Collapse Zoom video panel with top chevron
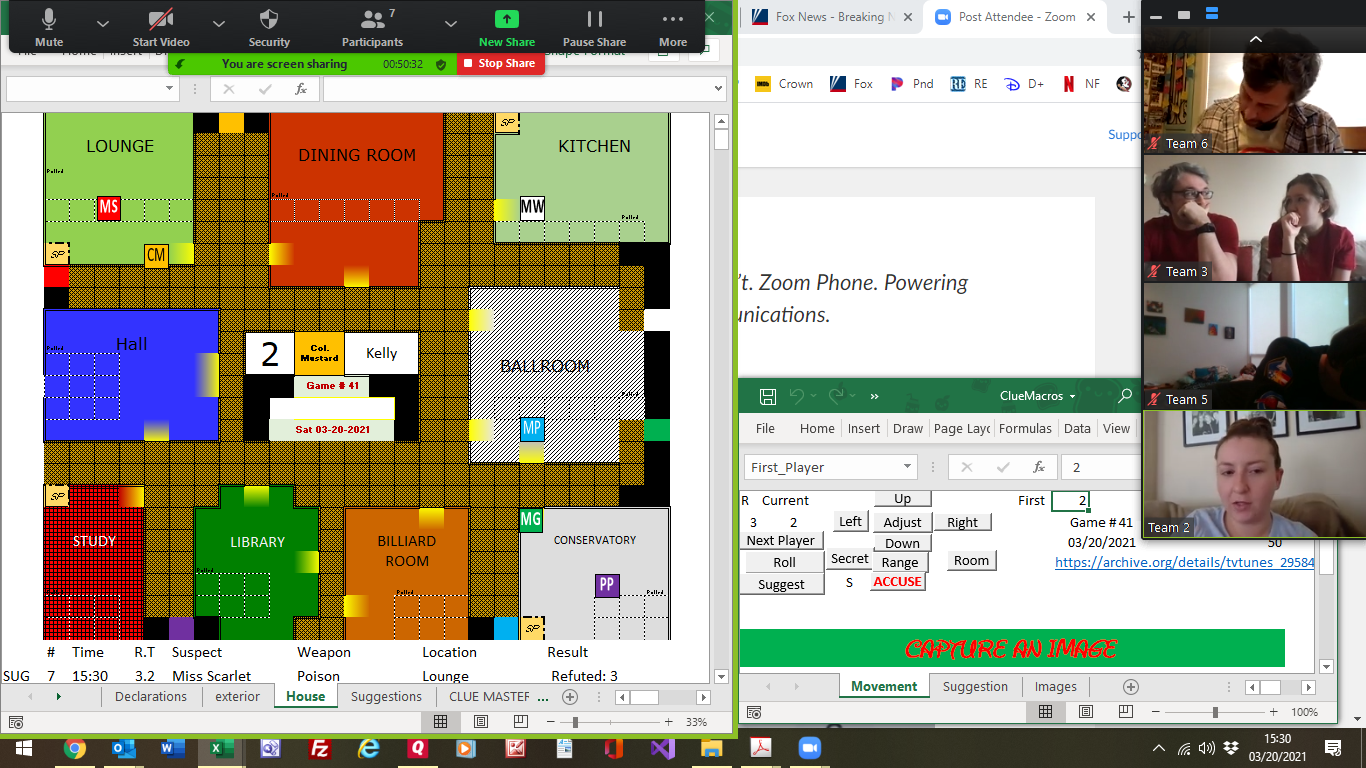This screenshot has height=768, width=1366. (x=1255, y=40)
